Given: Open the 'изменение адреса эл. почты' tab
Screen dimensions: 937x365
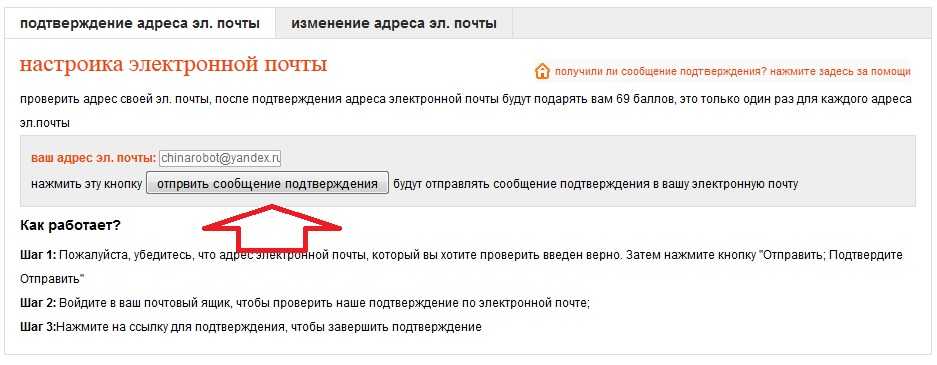Looking at the screenshot, I should click(394, 24).
